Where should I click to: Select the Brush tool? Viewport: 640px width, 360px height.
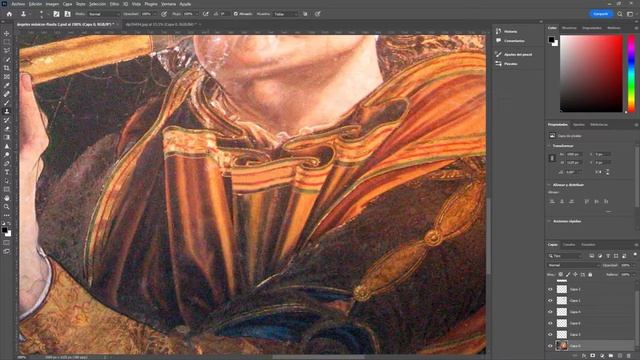pyautogui.click(x=7, y=102)
